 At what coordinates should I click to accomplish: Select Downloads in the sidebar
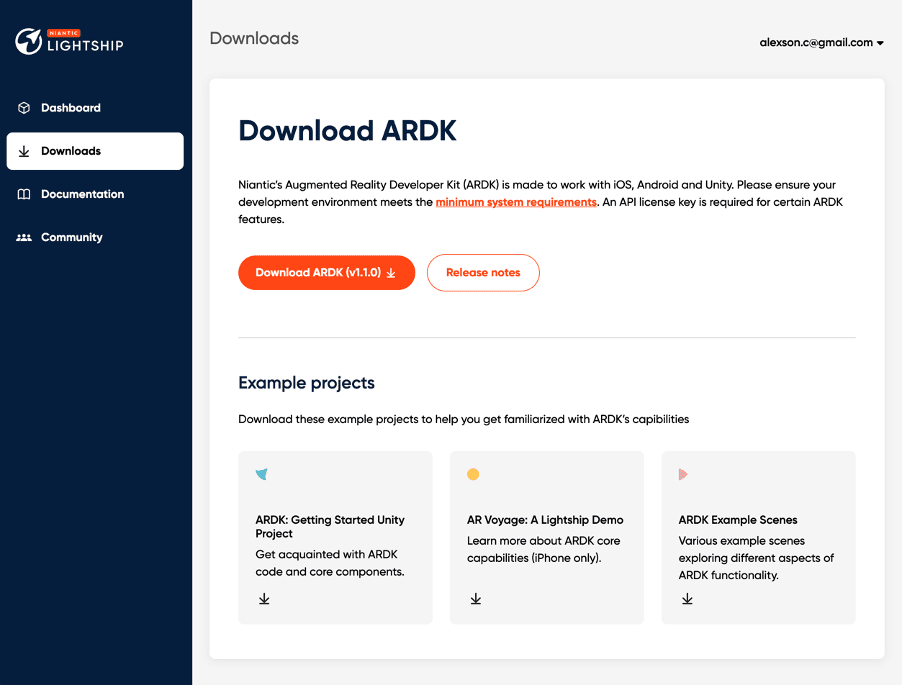coord(95,151)
